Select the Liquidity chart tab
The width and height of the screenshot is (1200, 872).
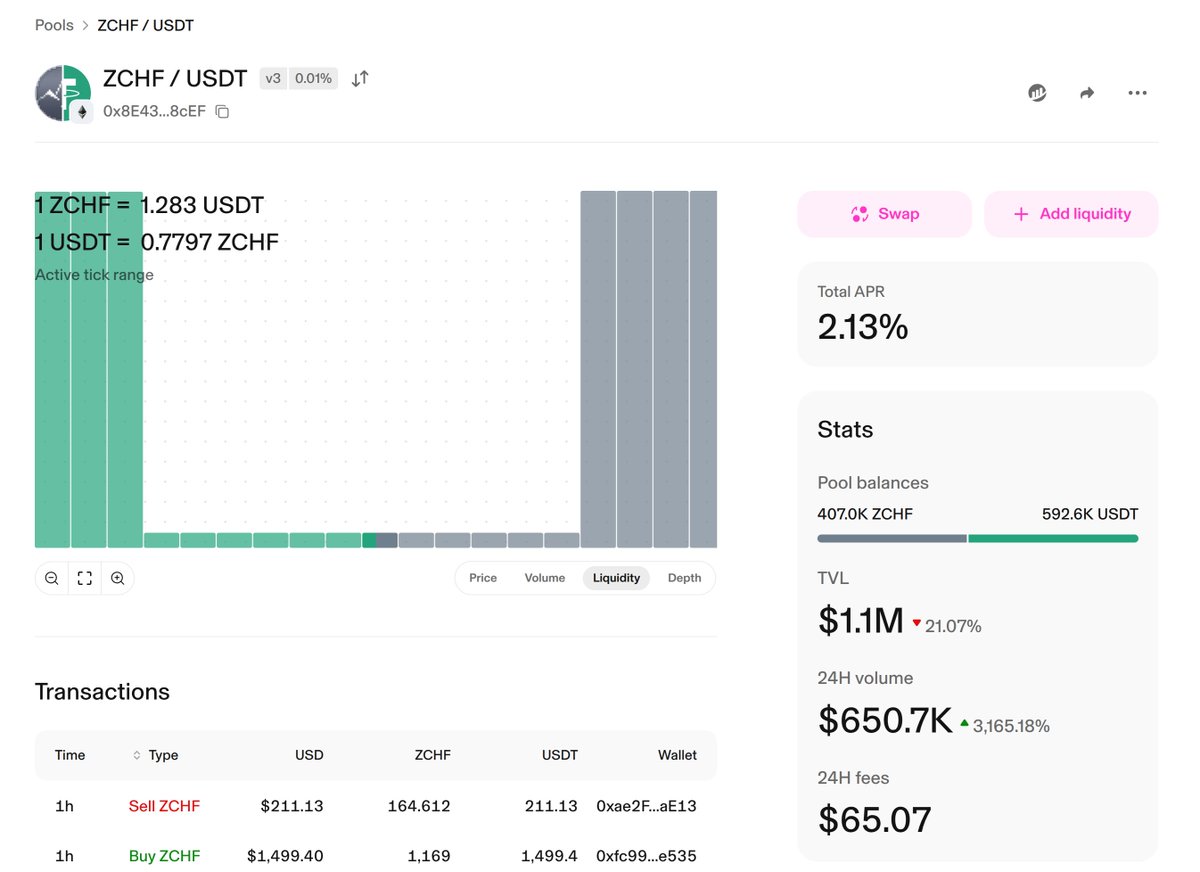click(x=616, y=578)
